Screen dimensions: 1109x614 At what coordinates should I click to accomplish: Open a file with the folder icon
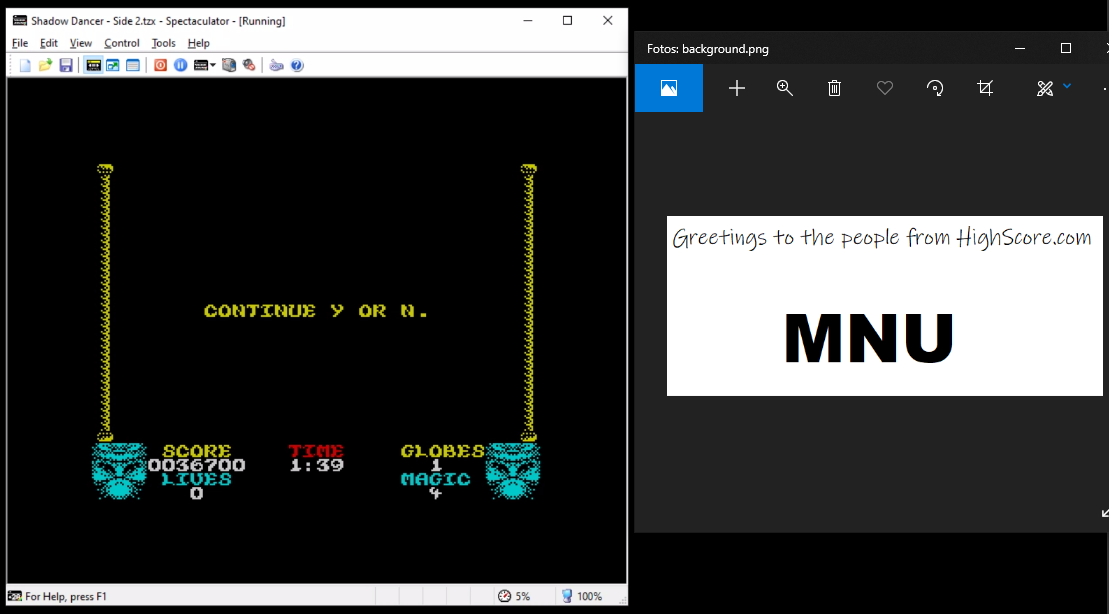tap(46, 65)
